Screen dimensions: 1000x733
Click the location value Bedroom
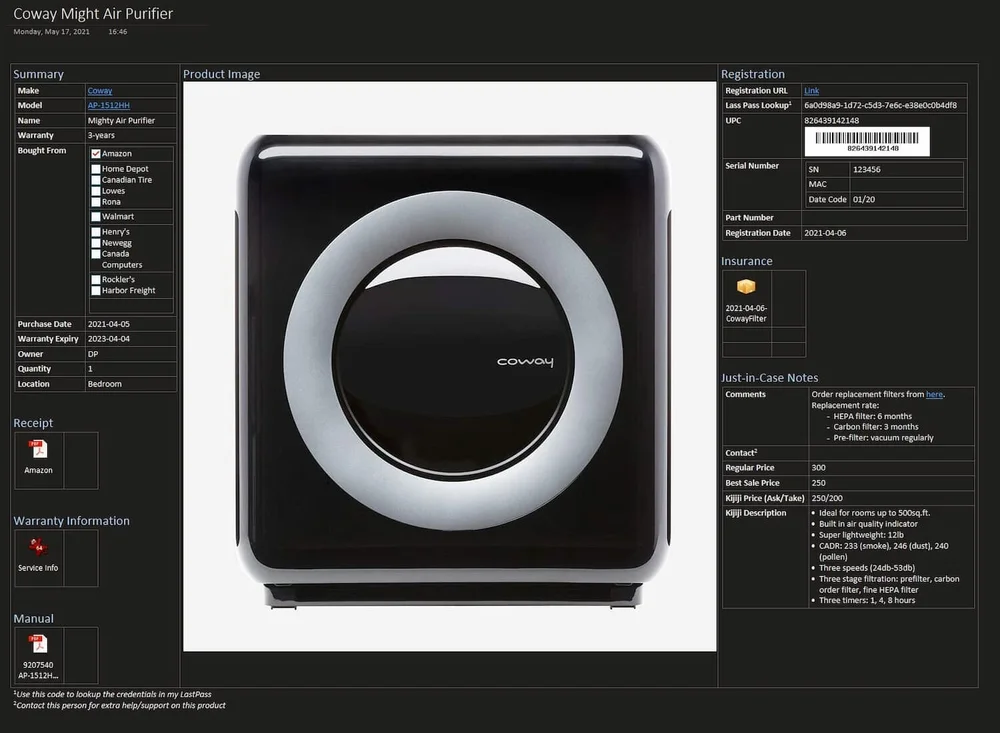105,384
